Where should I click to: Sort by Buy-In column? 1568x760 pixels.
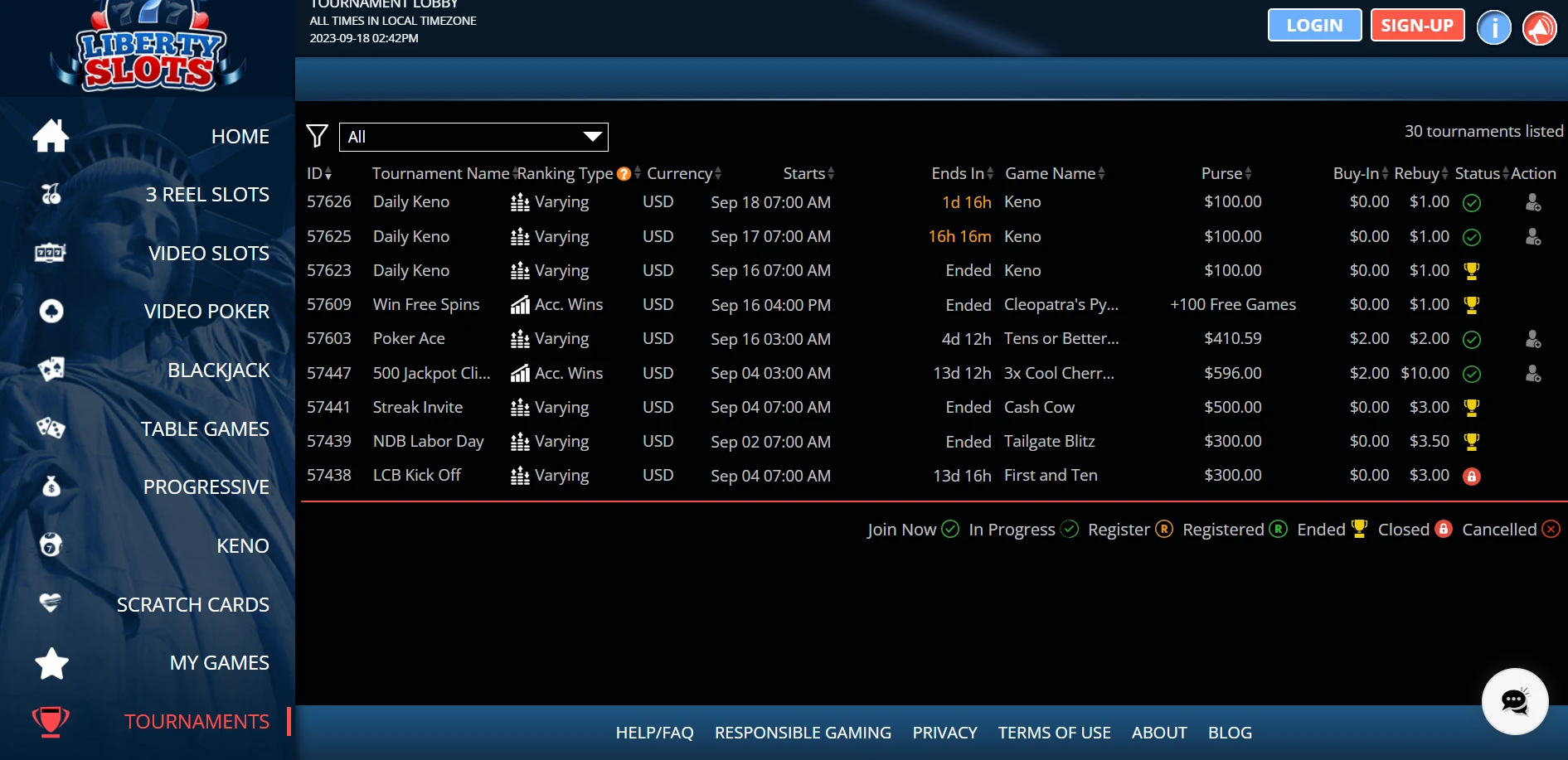(1361, 173)
